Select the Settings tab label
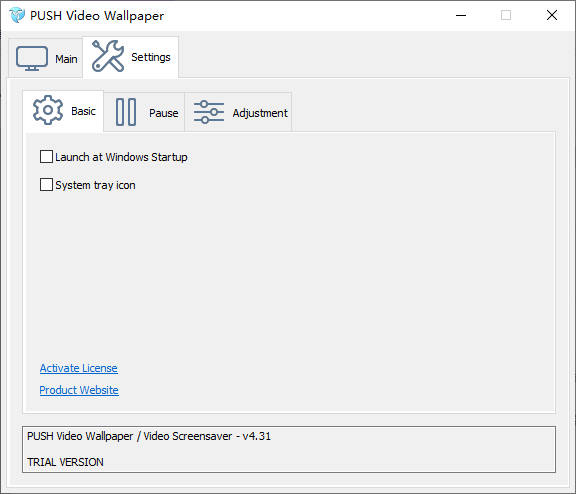Screen dimensions: 576x494 click(x=151, y=57)
